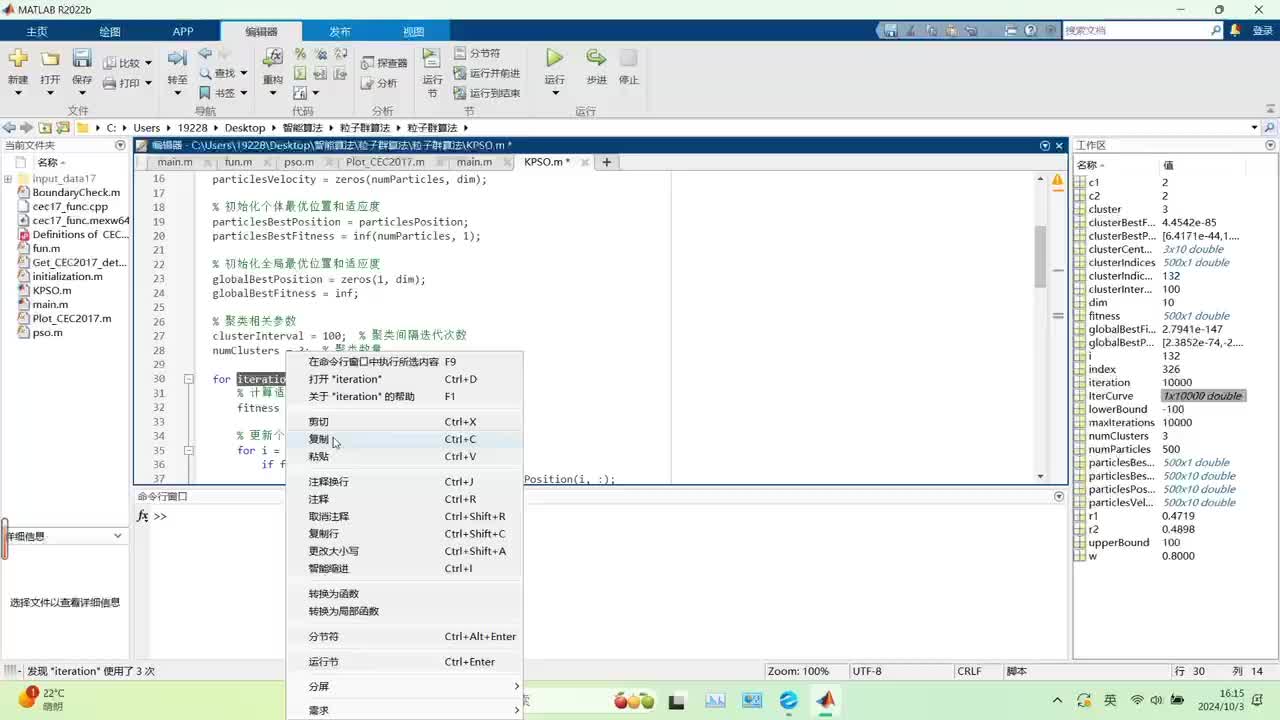
Task: Select 复制 (Copy) in the context menu
Action: coord(319,439)
